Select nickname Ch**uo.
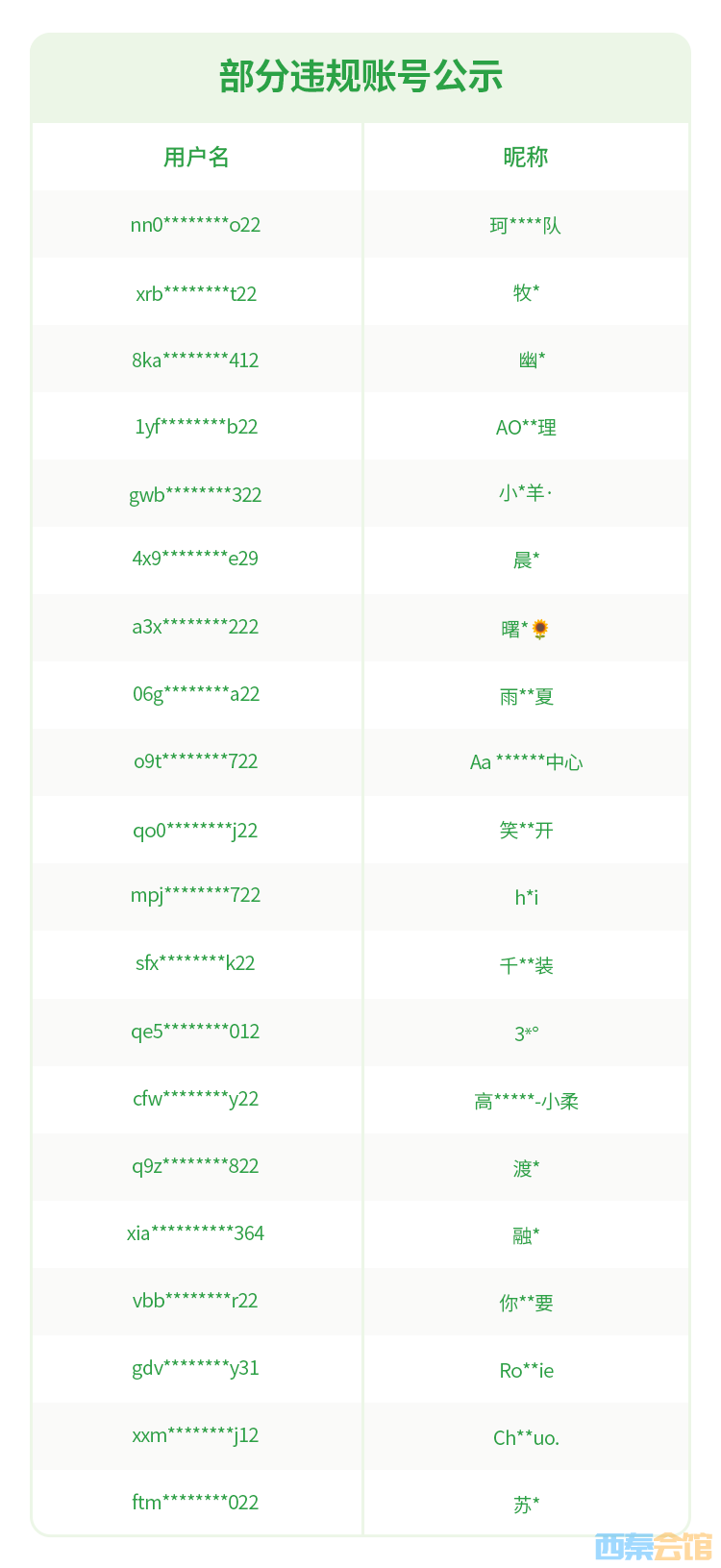Screen dimensions: 721x1568 pyautogui.click(x=526, y=1438)
